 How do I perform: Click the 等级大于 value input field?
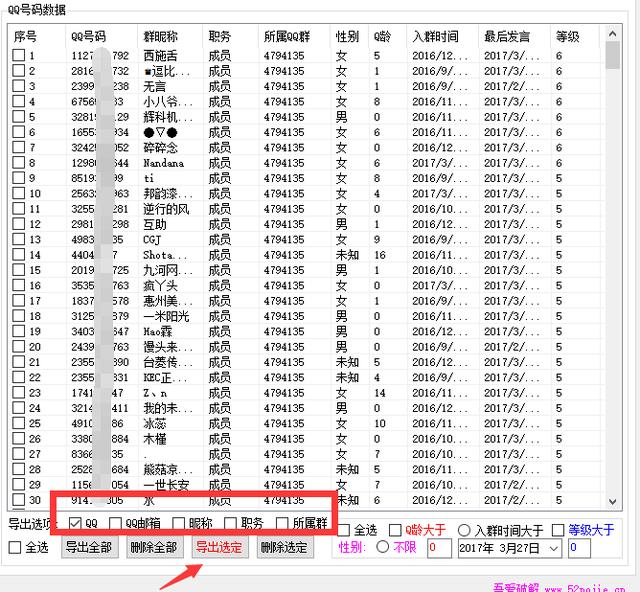click(579, 548)
